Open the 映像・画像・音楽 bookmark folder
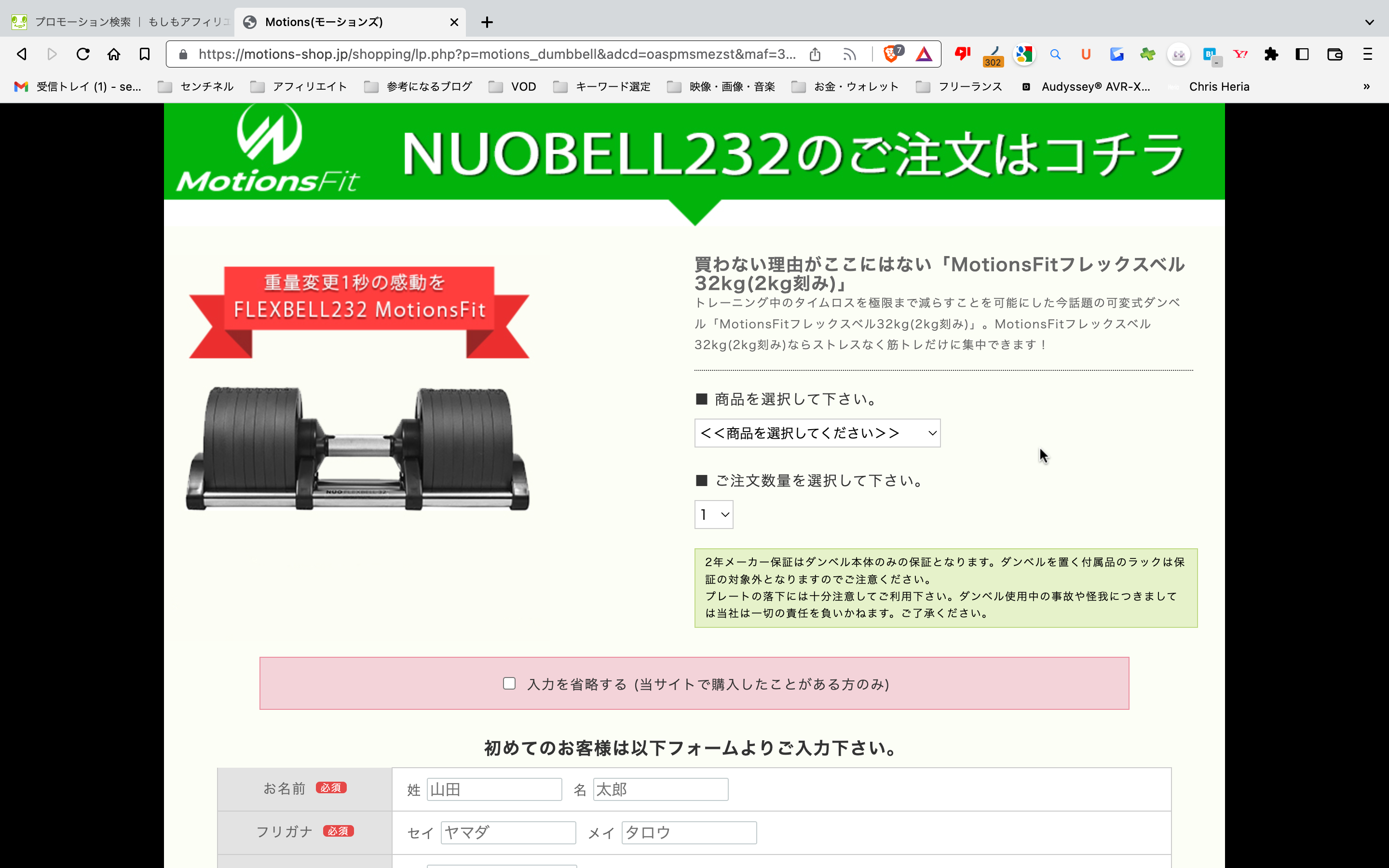 coord(721,87)
